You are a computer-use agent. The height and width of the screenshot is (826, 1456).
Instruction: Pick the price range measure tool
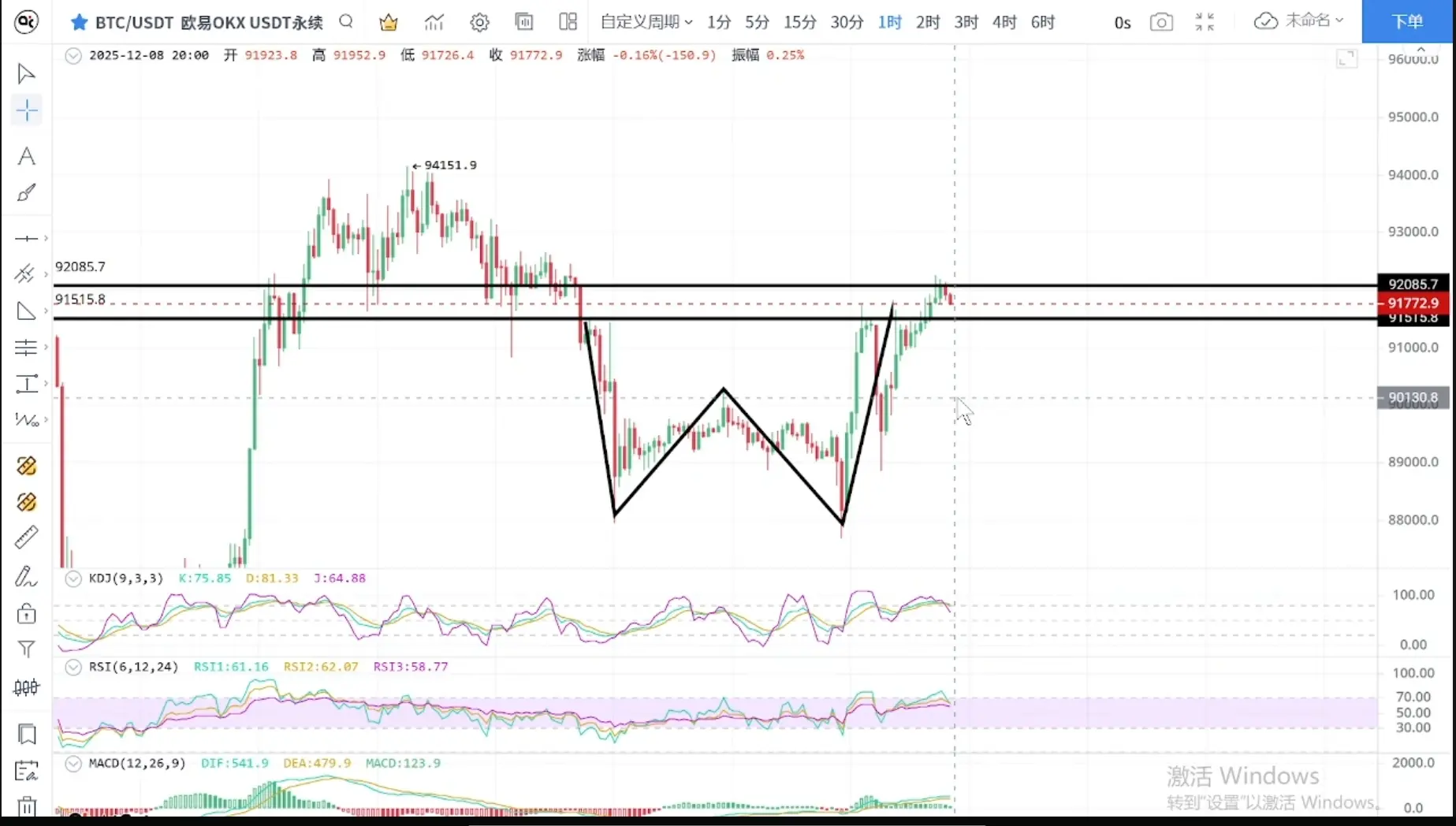[26, 384]
